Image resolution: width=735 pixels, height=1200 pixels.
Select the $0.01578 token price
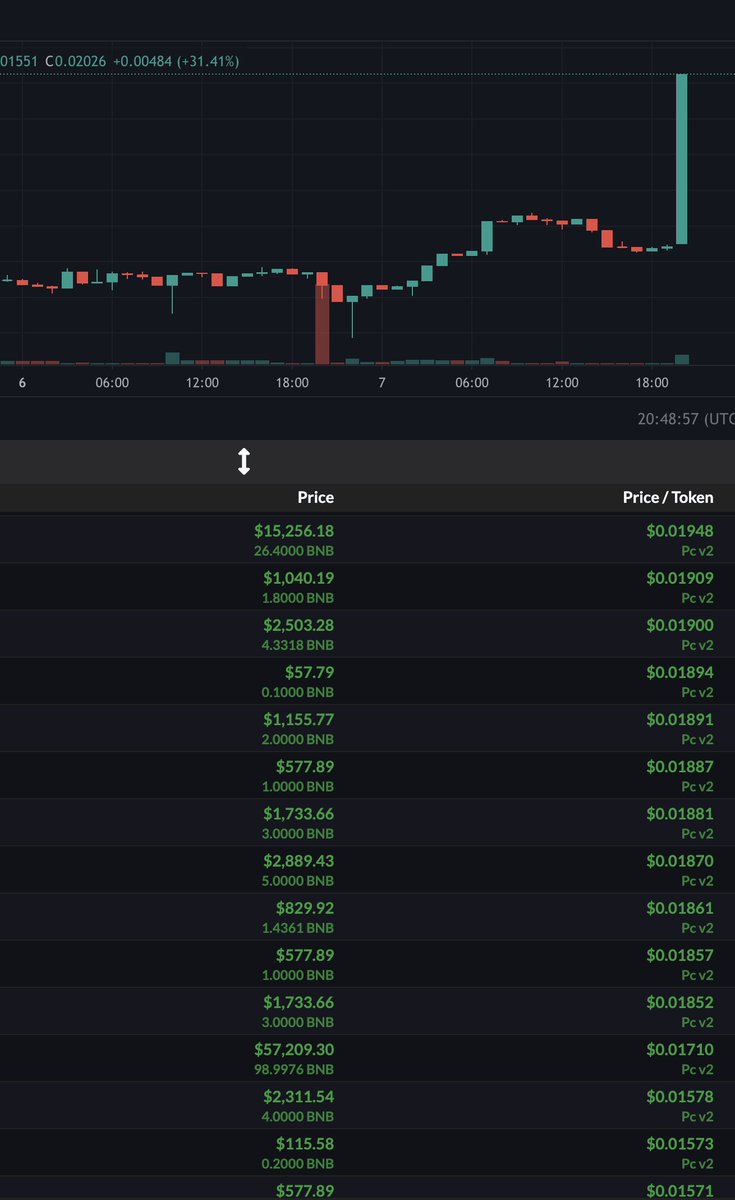(x=680, y=1096)
